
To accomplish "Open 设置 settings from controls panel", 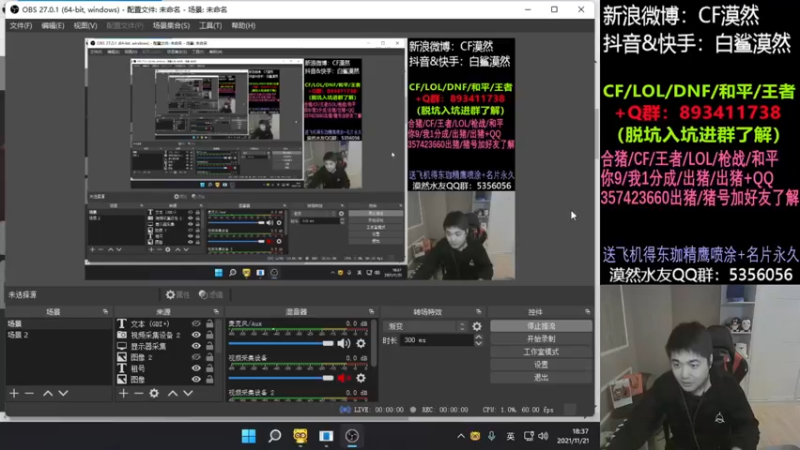I will (x=541, y=365).
